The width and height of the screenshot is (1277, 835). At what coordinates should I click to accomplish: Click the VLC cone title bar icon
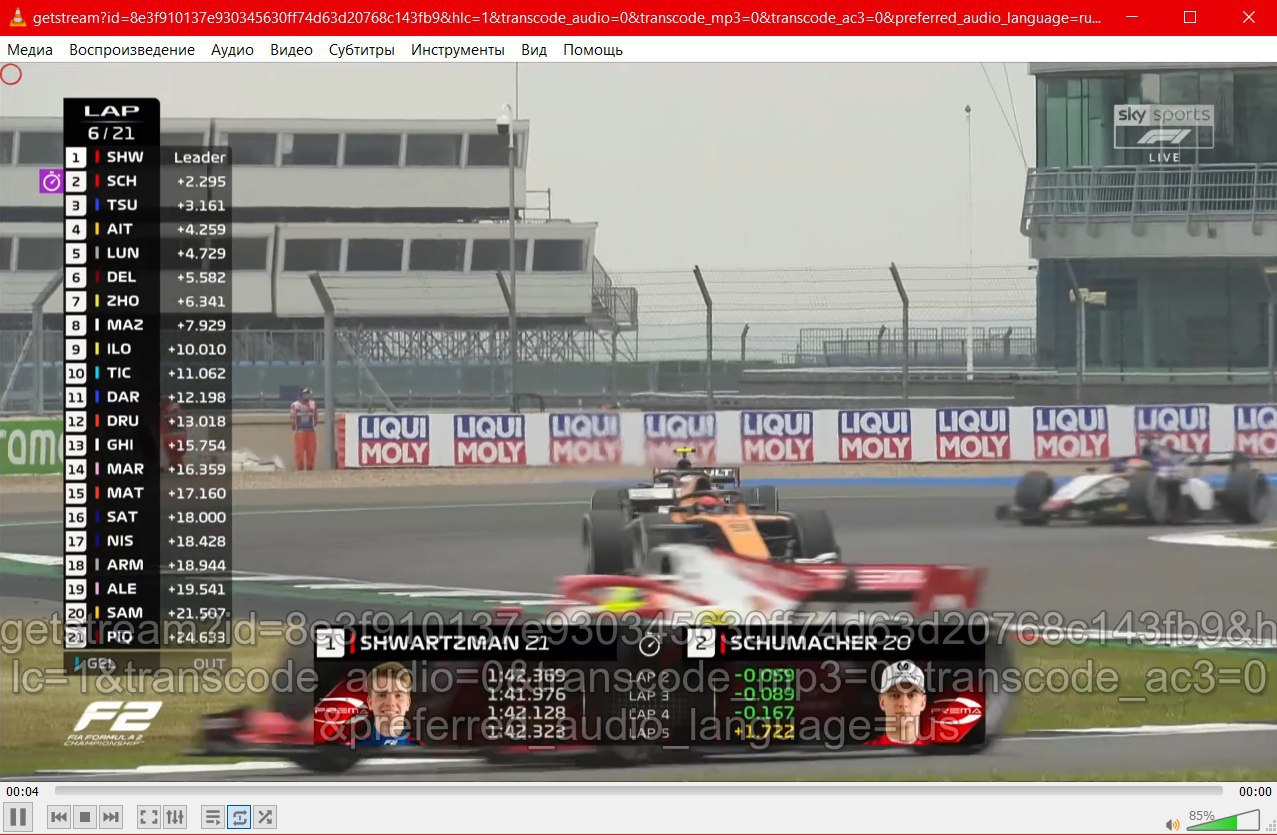pos(17,18)
